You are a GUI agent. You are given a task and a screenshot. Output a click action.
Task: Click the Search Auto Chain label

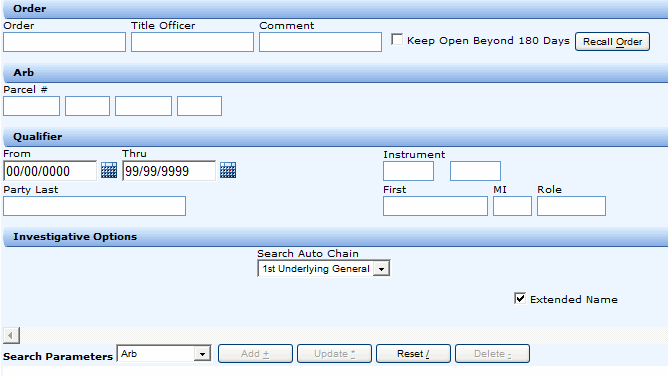click(308, 253)
